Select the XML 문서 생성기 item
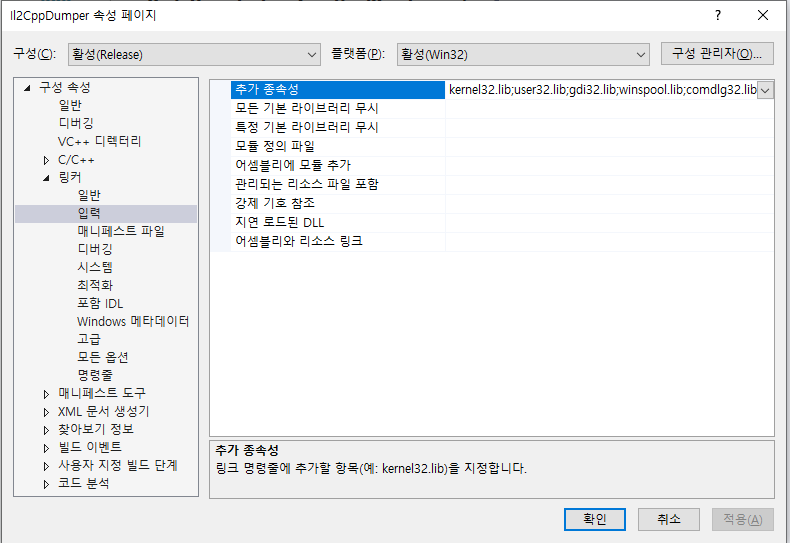The width and height of the screenshot is (790, 543). pyautogui.click(x=104, y=412)
